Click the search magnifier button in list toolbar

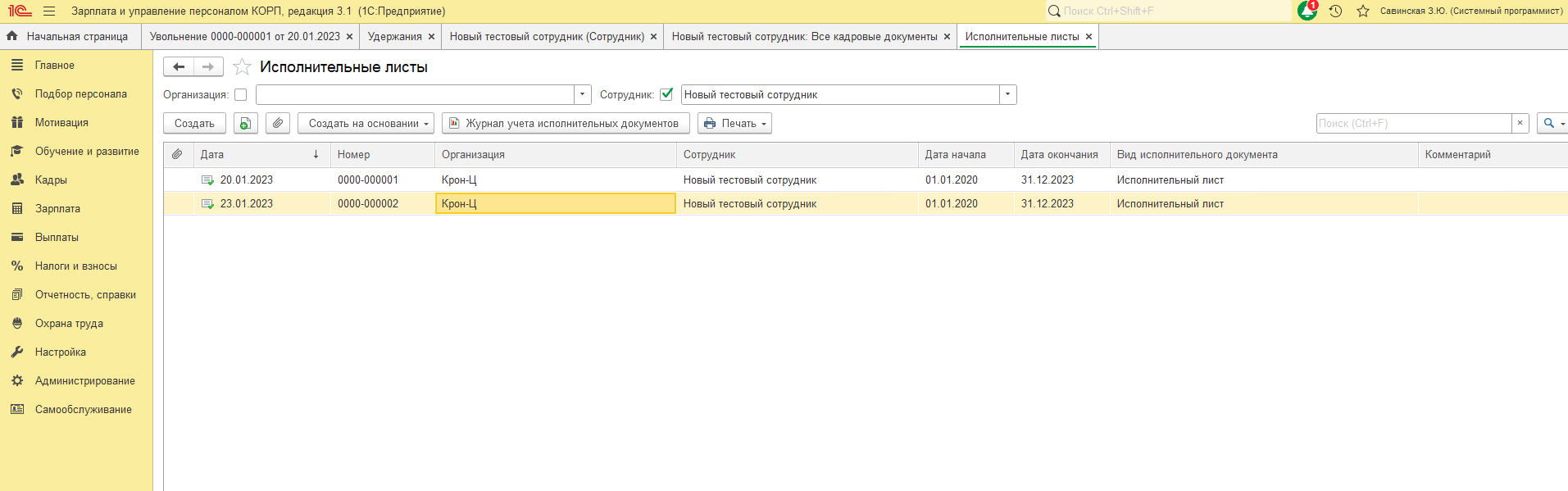pyautogui.click(x=1552, y=123)
